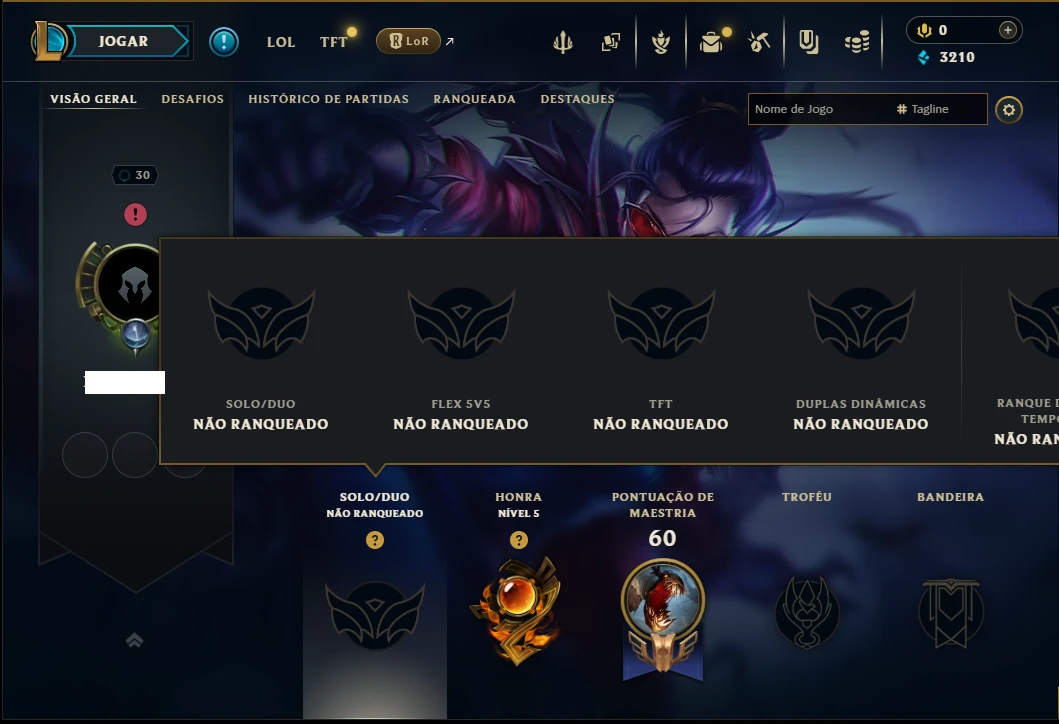Open the Store treasure chest icon
The width and height of the screenshot is (1059, 724).
tap(711, 43)
